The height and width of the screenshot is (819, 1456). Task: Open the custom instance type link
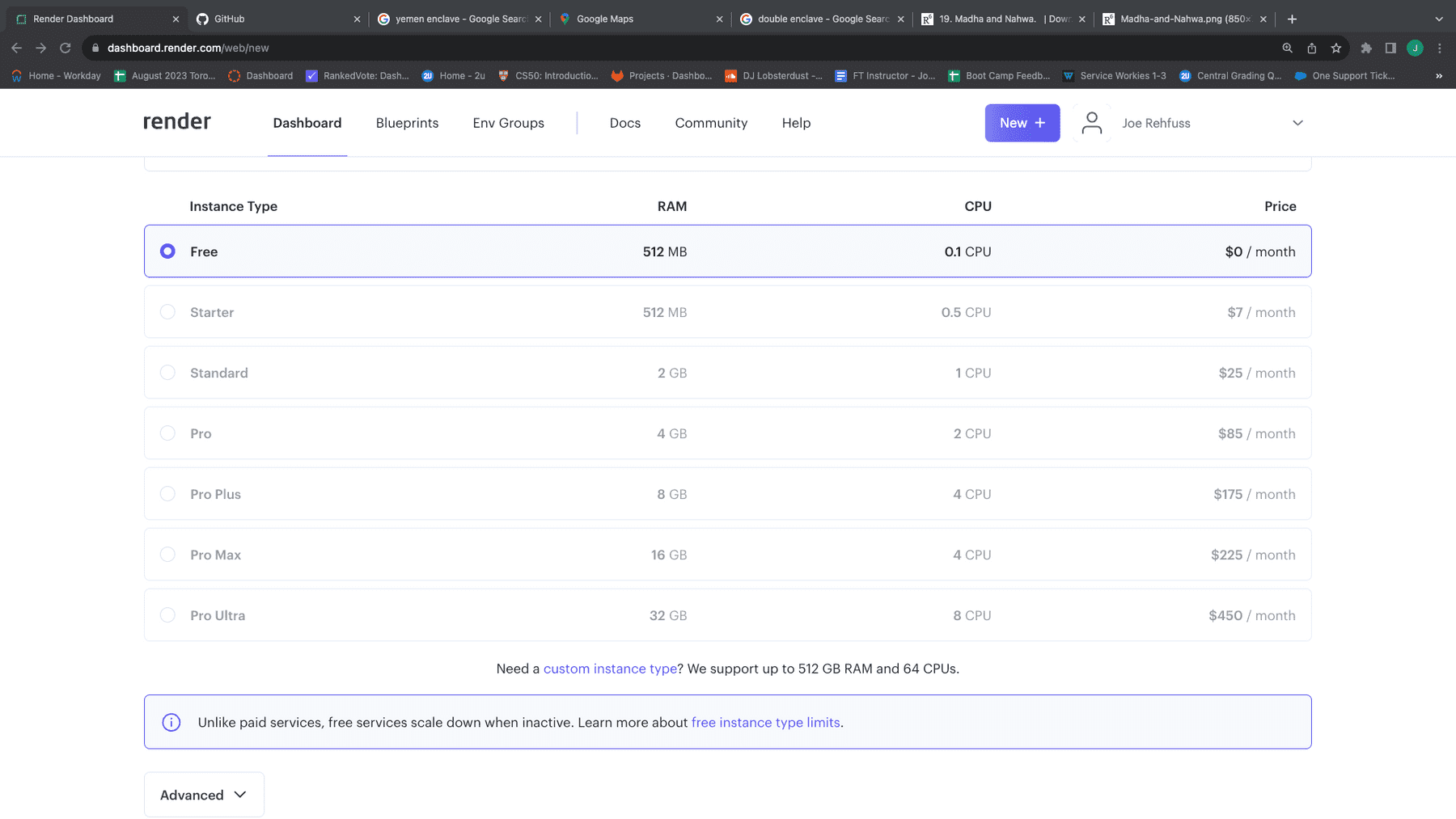click(x=610, y=669)
